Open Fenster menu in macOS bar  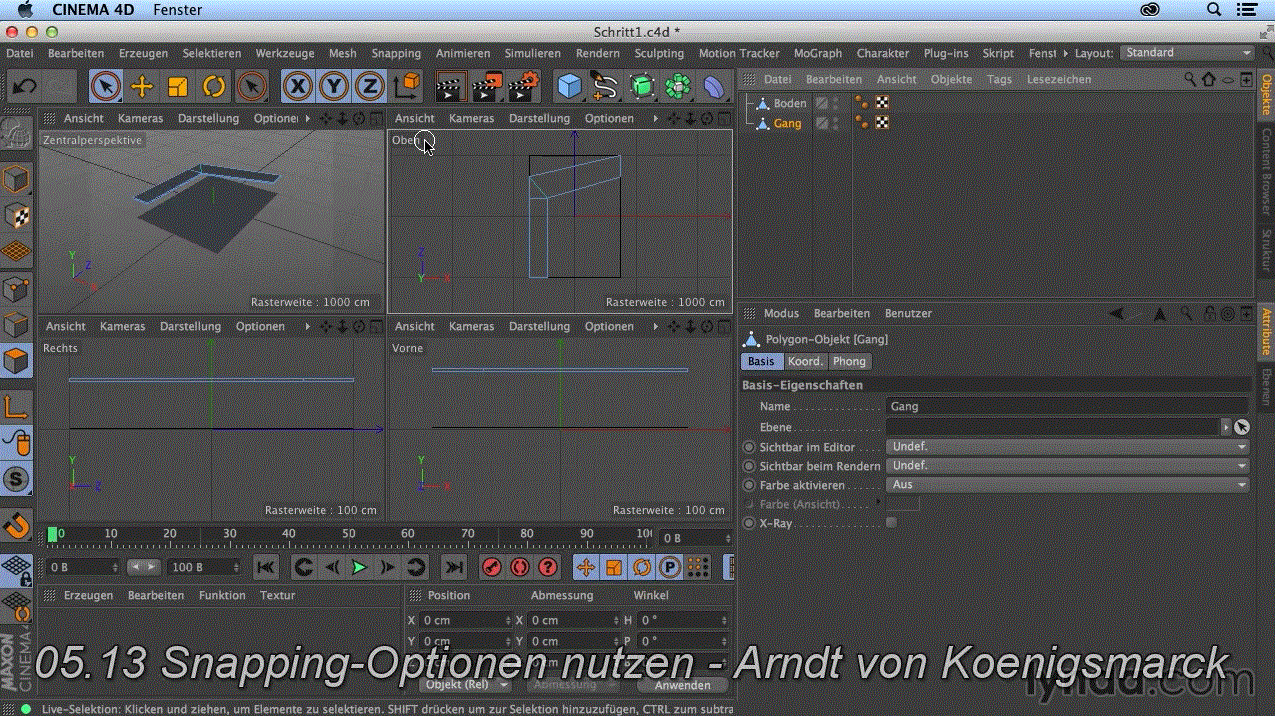click(178, 10)
